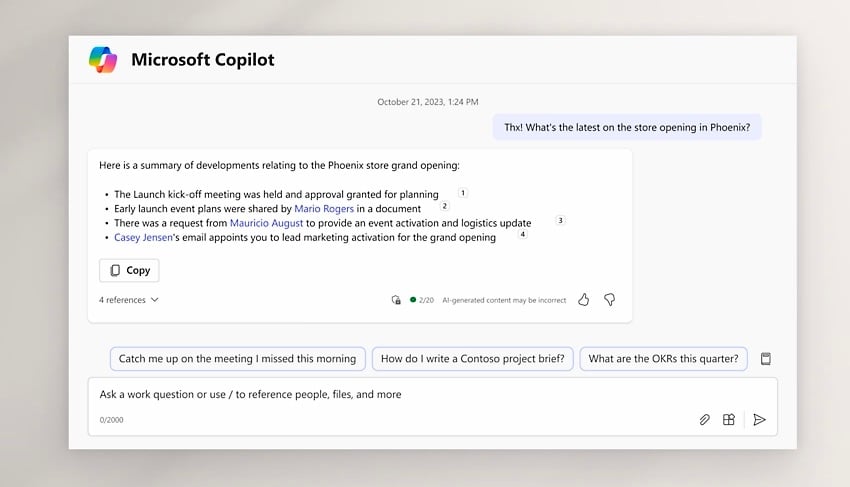The height and width of the screenshot is (487, 850).
Task: Click the thumbs down feedback icon
Action: point(609,300)
